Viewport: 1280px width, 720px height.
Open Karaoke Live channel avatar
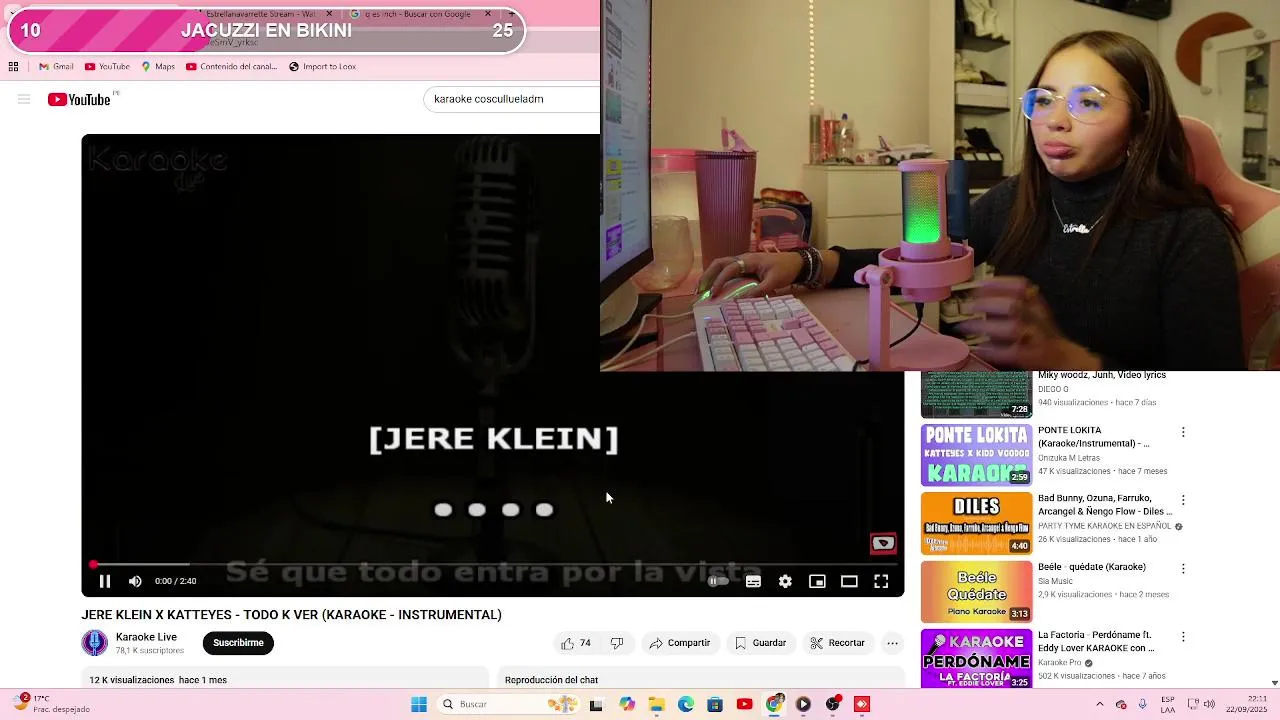pyautogui.click(x=95, y=643)
